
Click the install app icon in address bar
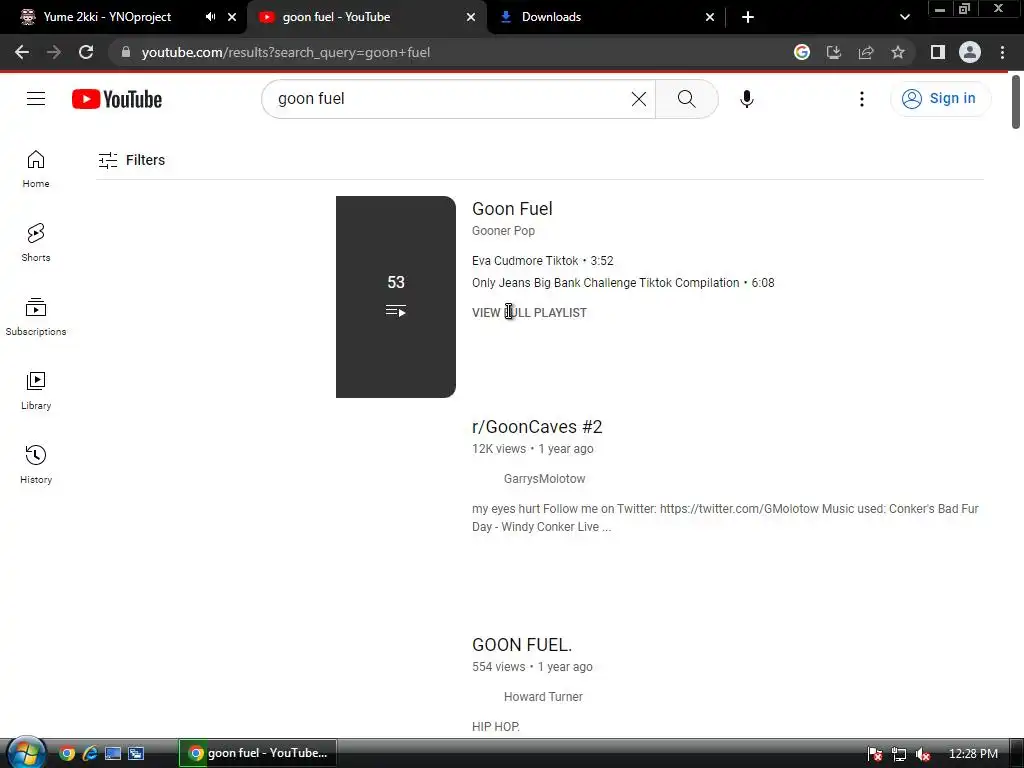click(x=834, y=52)
